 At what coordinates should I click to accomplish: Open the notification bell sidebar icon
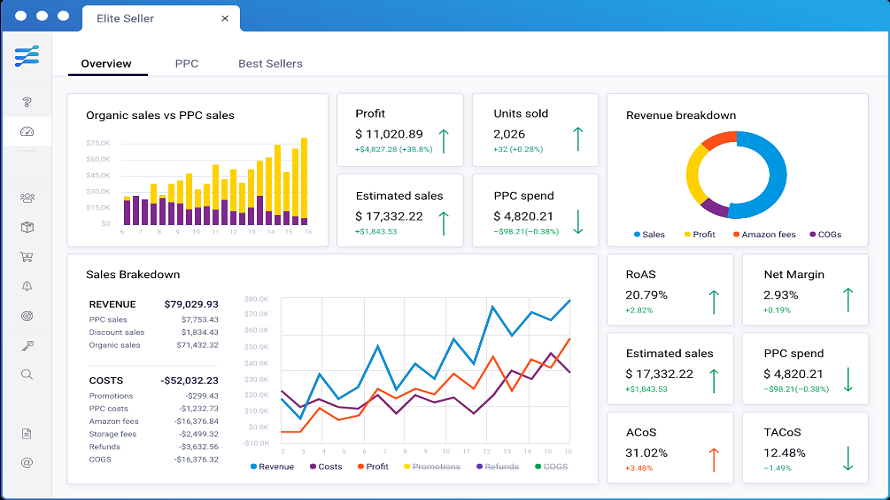[27, 286]
